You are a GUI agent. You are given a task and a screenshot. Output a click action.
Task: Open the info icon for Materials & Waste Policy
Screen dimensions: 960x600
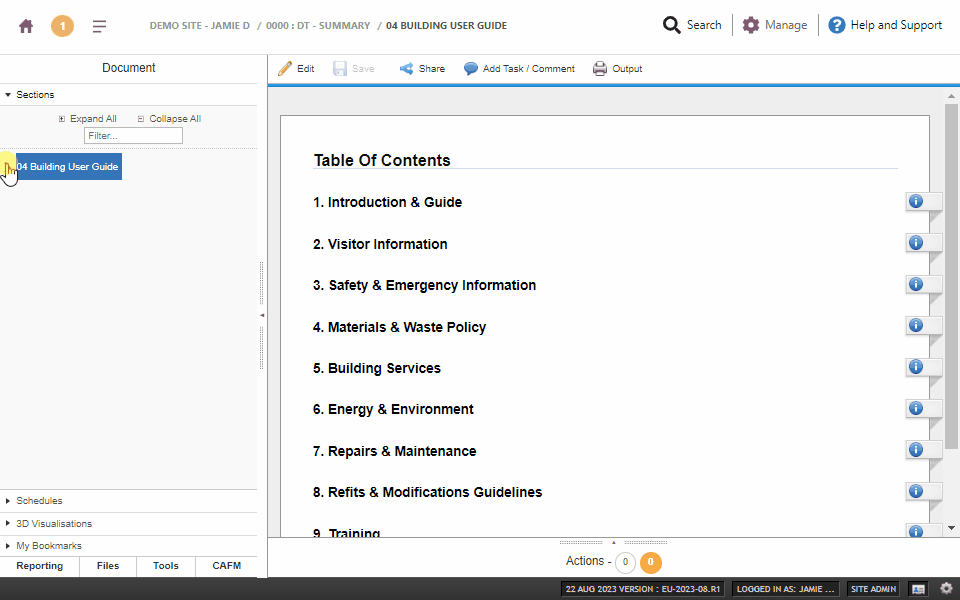pos(916,325)
